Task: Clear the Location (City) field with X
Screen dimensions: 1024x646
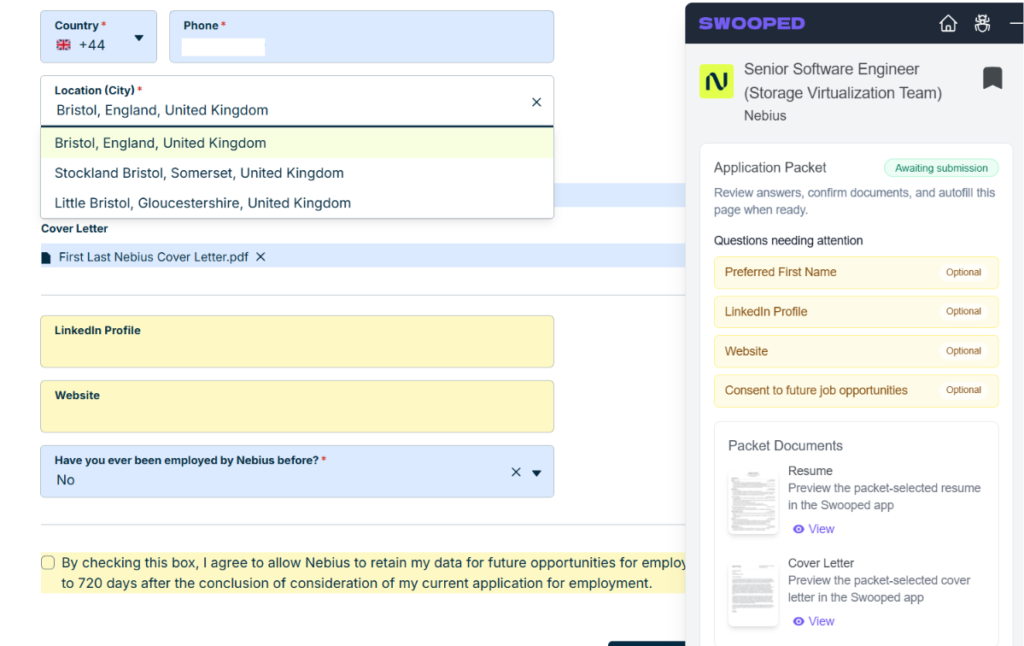Action: click(536, 102)
